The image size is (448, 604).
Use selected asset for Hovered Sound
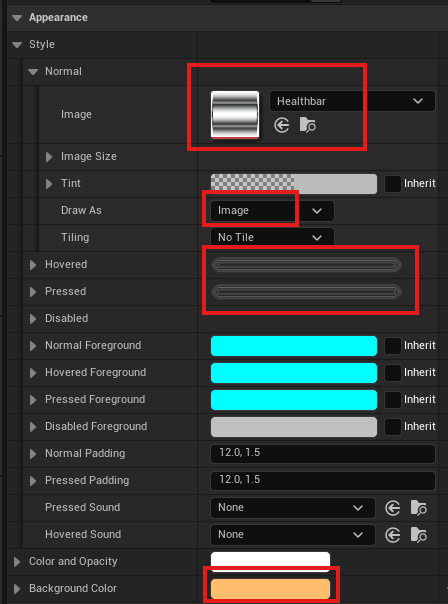pyautogui.click(x=393, y=535)
